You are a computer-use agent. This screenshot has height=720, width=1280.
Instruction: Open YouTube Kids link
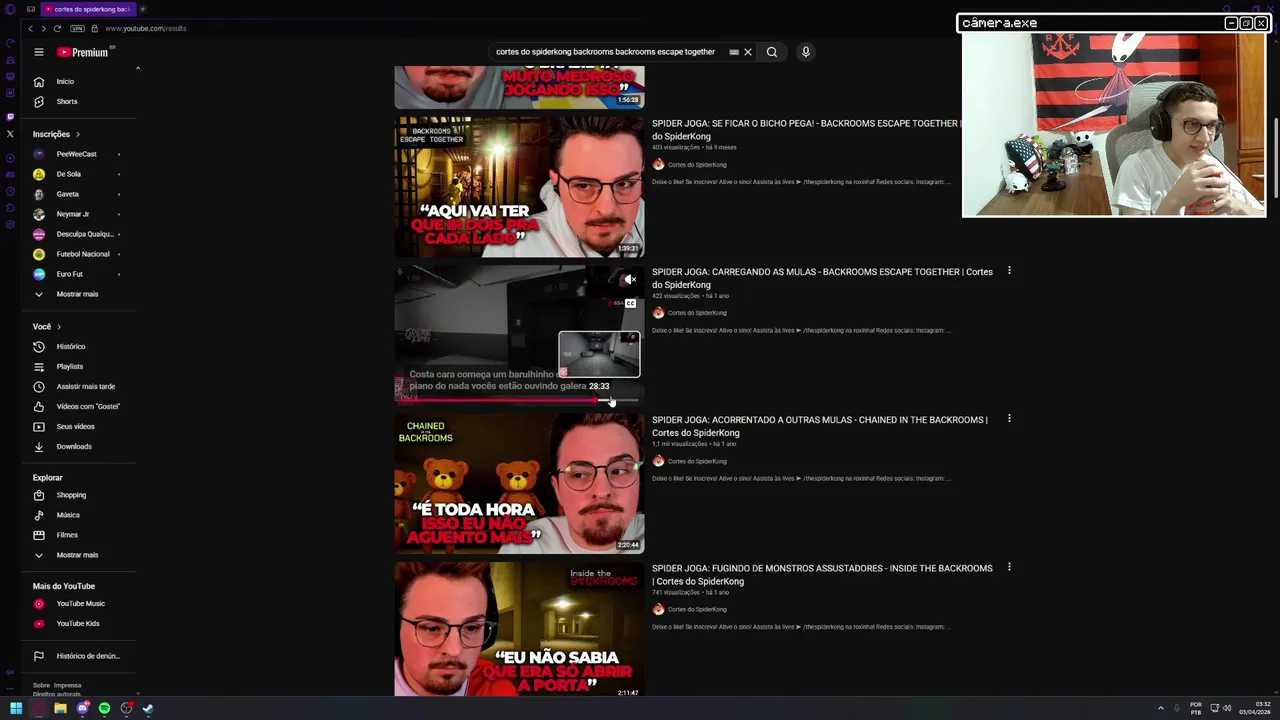tap(80, 623)
